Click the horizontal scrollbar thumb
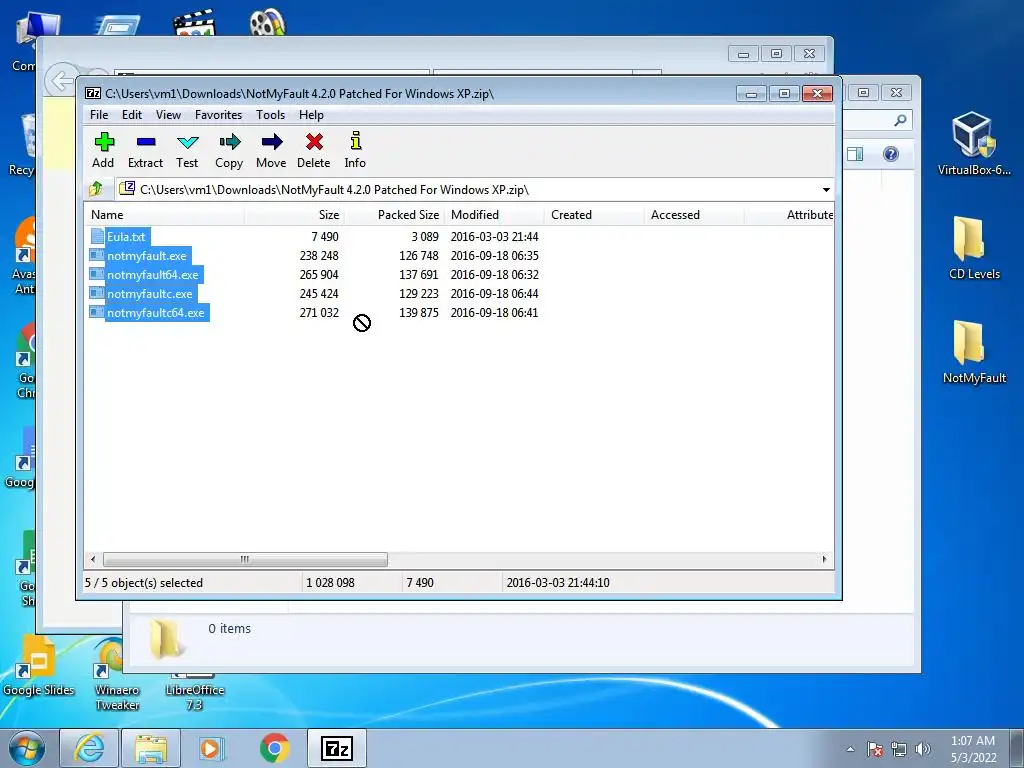 tap(245, 559)
